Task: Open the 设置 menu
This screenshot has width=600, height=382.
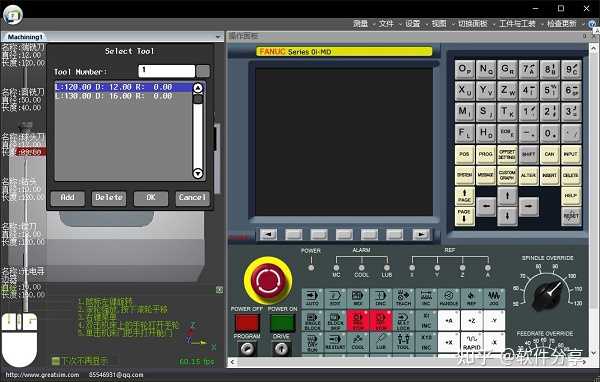Action: (412, 24)
